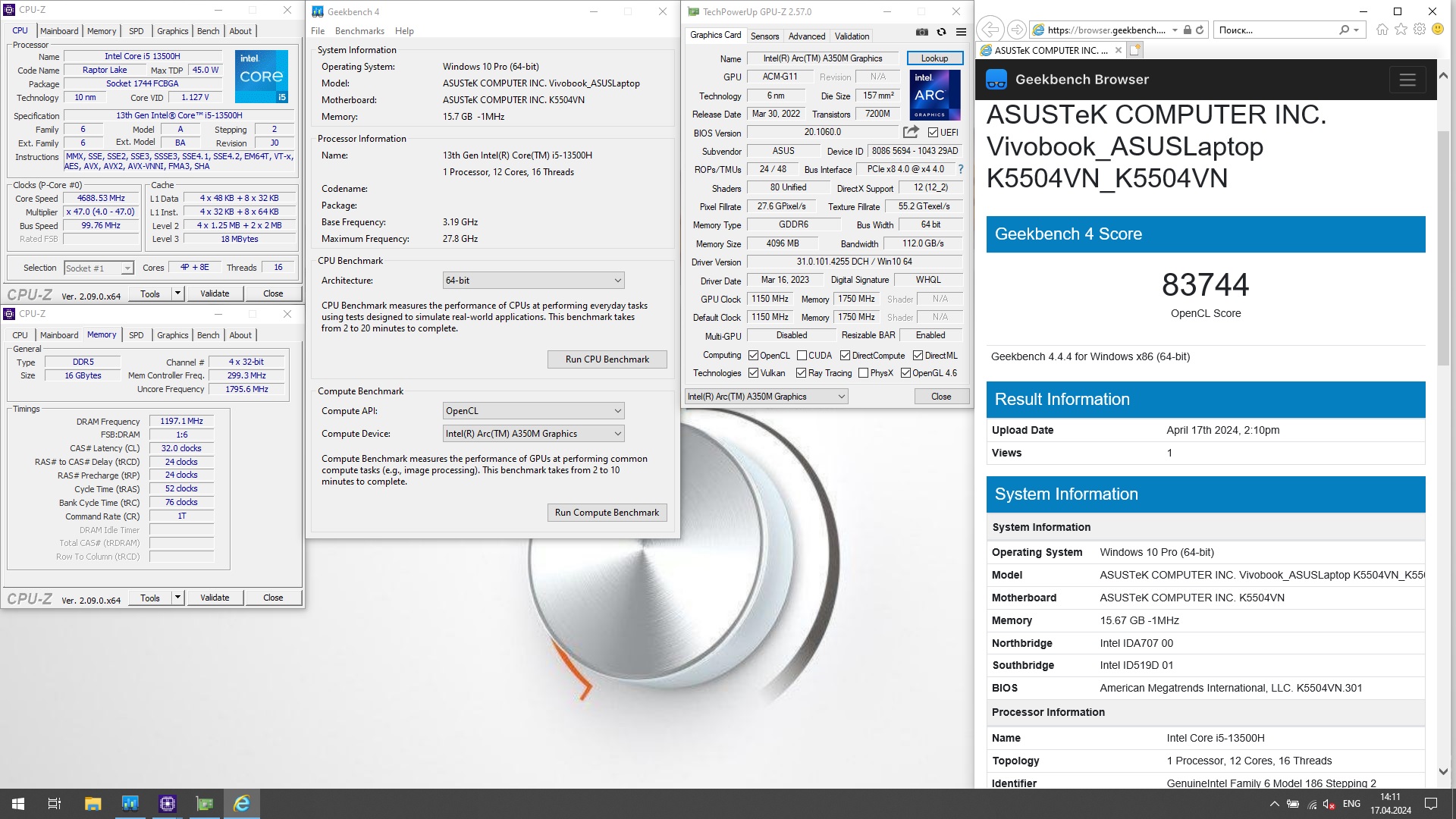Viewport: 1456px width, 819px height.
Task: Take a GPU-Z screenshot with camera icon
Action: pyautogui.click(x=922, y=32)
